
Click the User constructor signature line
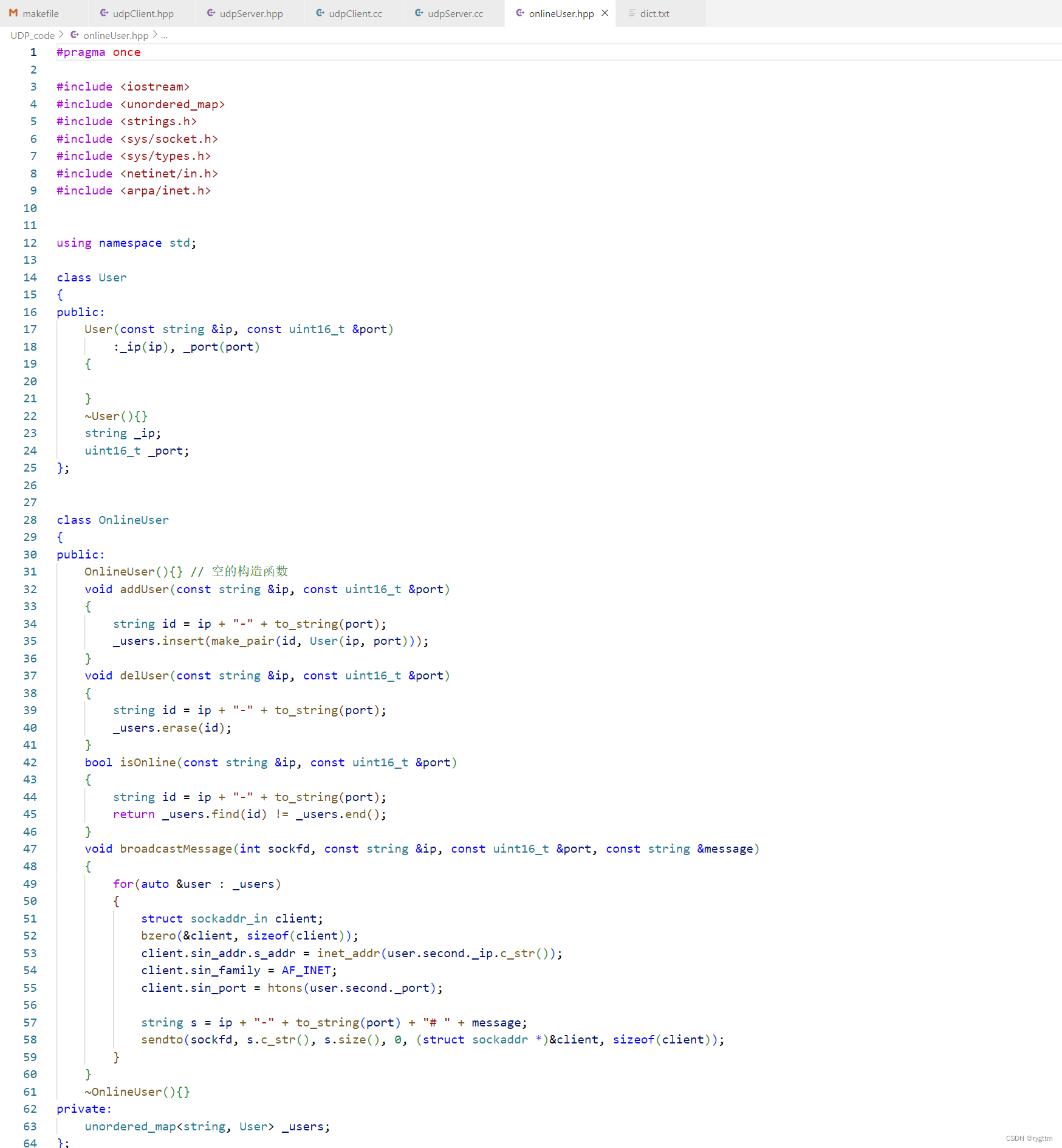pos(239,329)
